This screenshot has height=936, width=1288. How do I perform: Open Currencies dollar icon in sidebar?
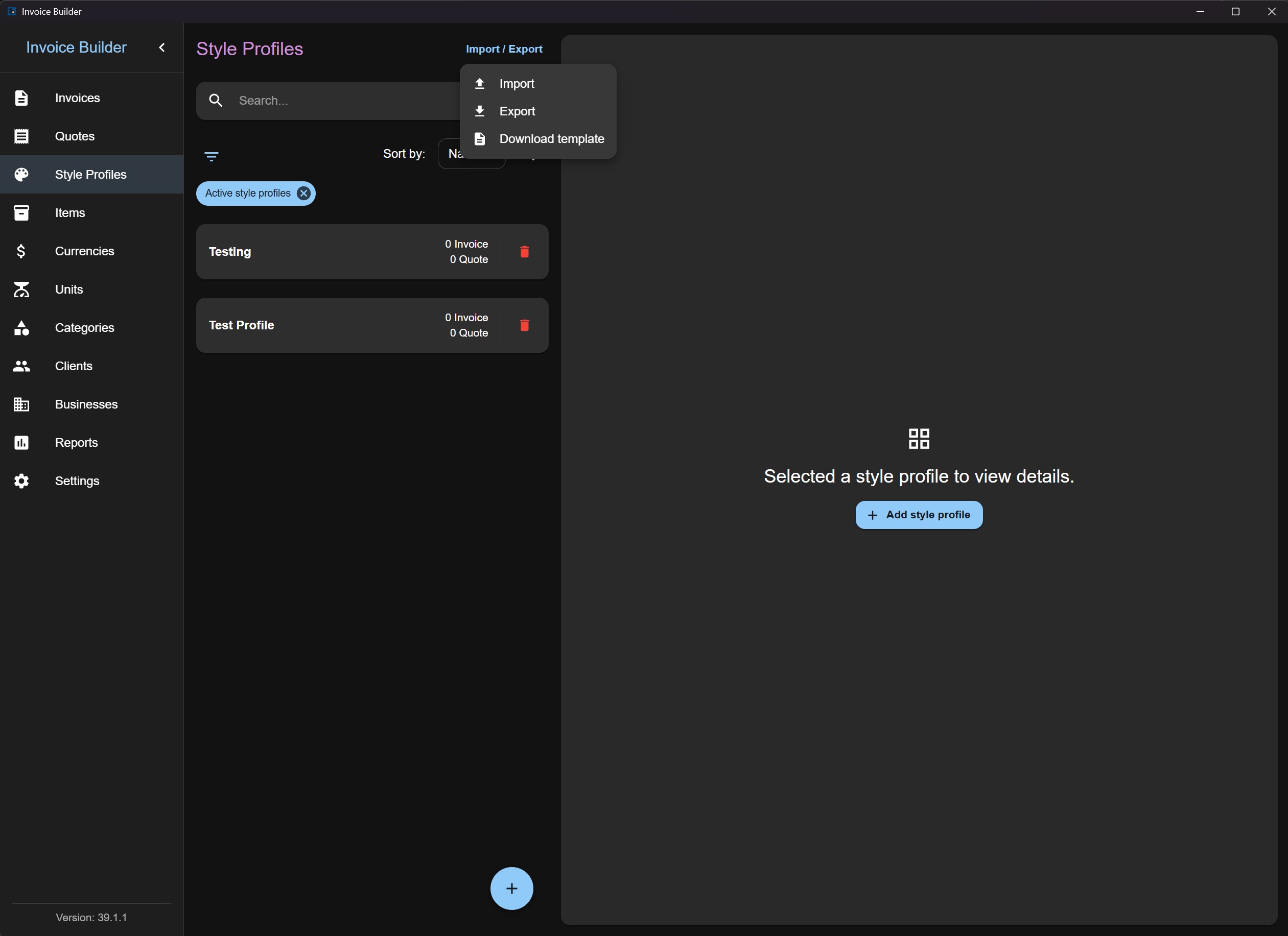click(x=21, y=251)
